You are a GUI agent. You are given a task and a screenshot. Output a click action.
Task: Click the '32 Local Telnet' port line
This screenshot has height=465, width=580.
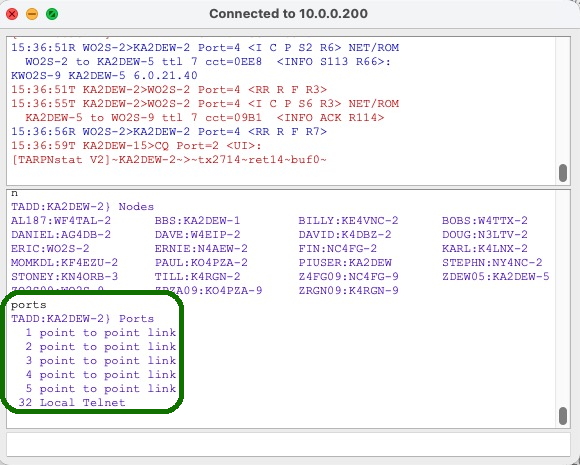[x=72, y=402]
